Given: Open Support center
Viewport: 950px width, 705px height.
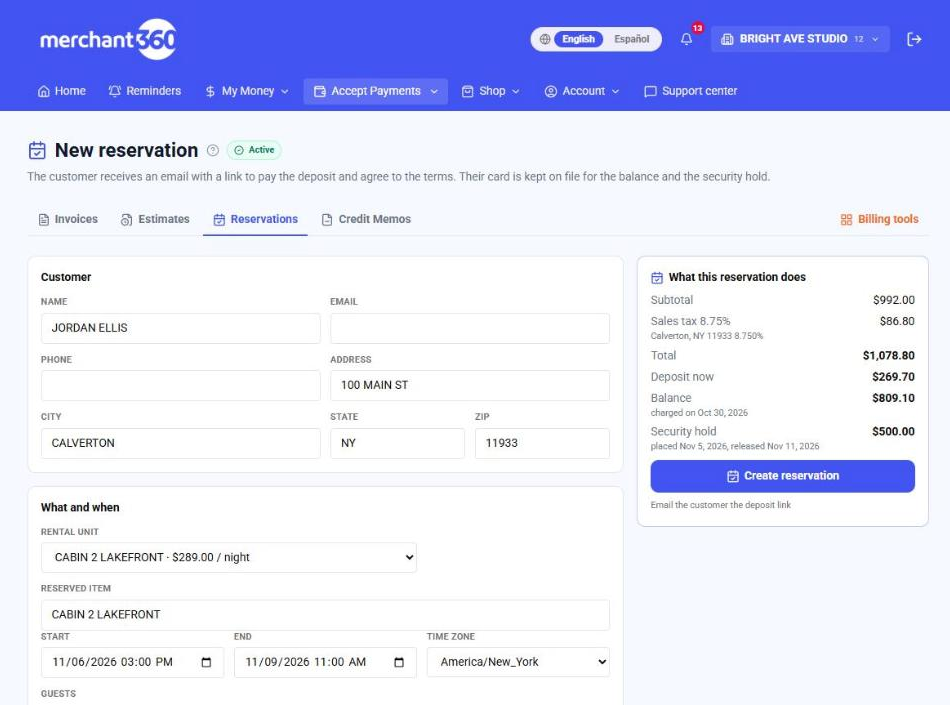Looking at the screenshot, I should point(691,91).
